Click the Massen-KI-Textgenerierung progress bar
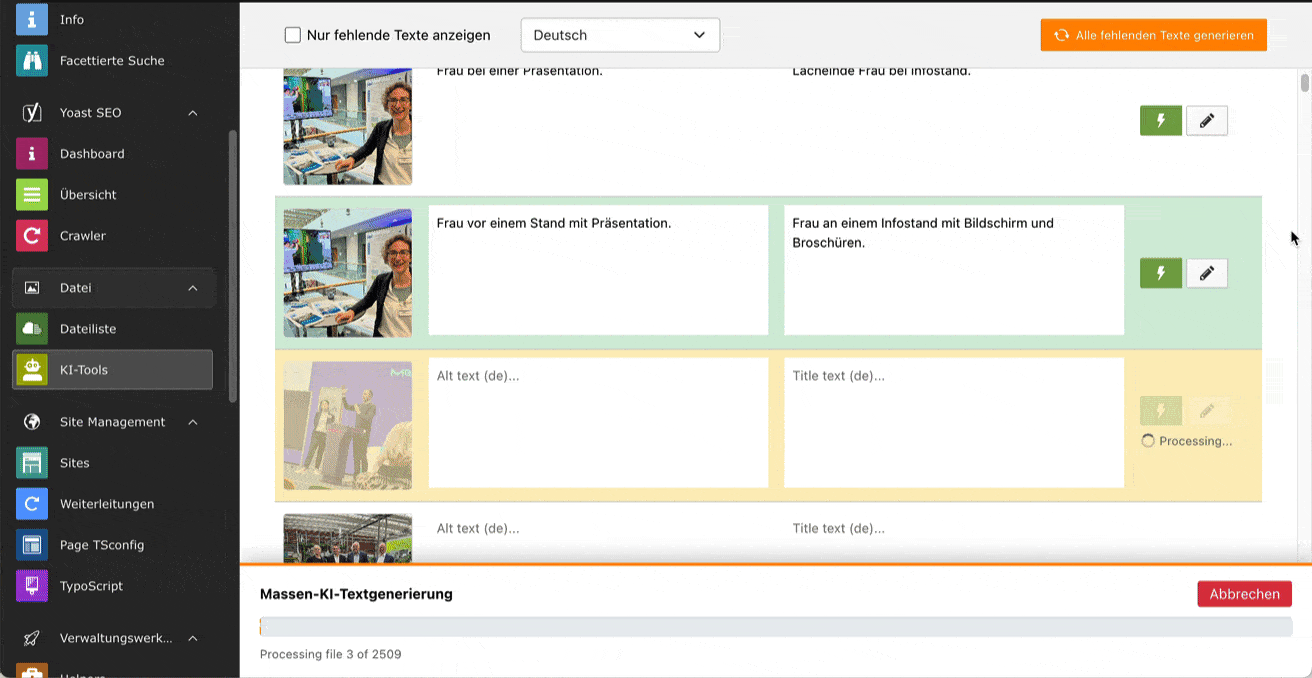The width and height of the screenshot is (1312, 678). 776,626
